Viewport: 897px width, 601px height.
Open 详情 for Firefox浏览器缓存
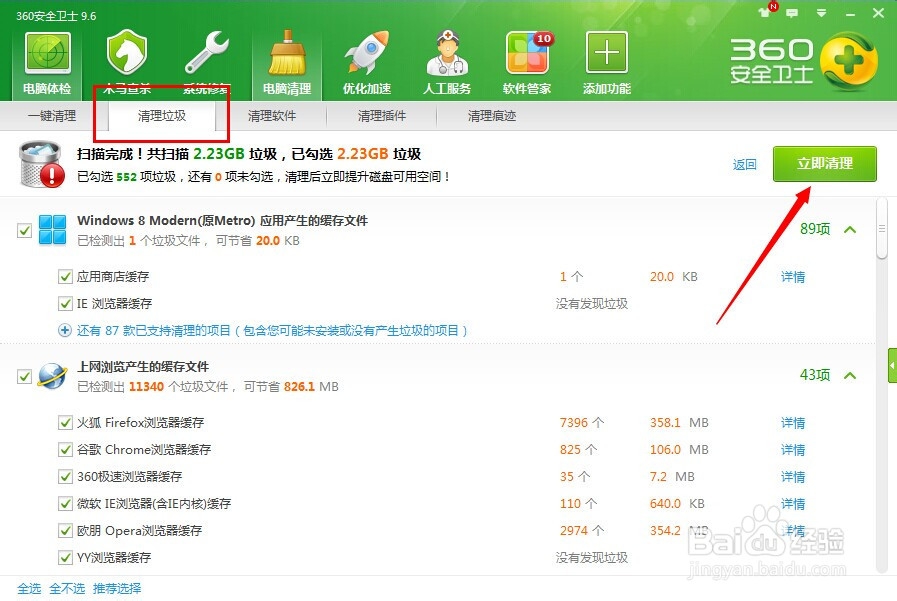point(793,423)
